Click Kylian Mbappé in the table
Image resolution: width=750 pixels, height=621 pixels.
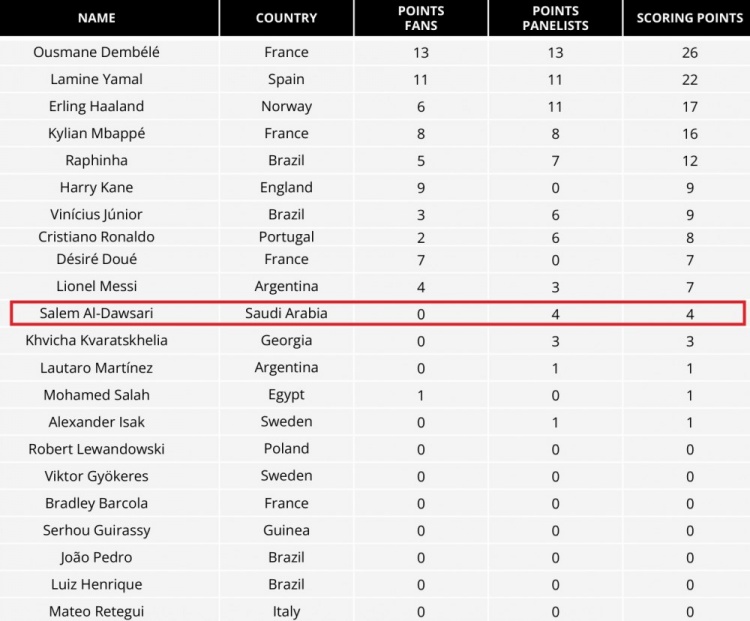(x=96, y=133)
